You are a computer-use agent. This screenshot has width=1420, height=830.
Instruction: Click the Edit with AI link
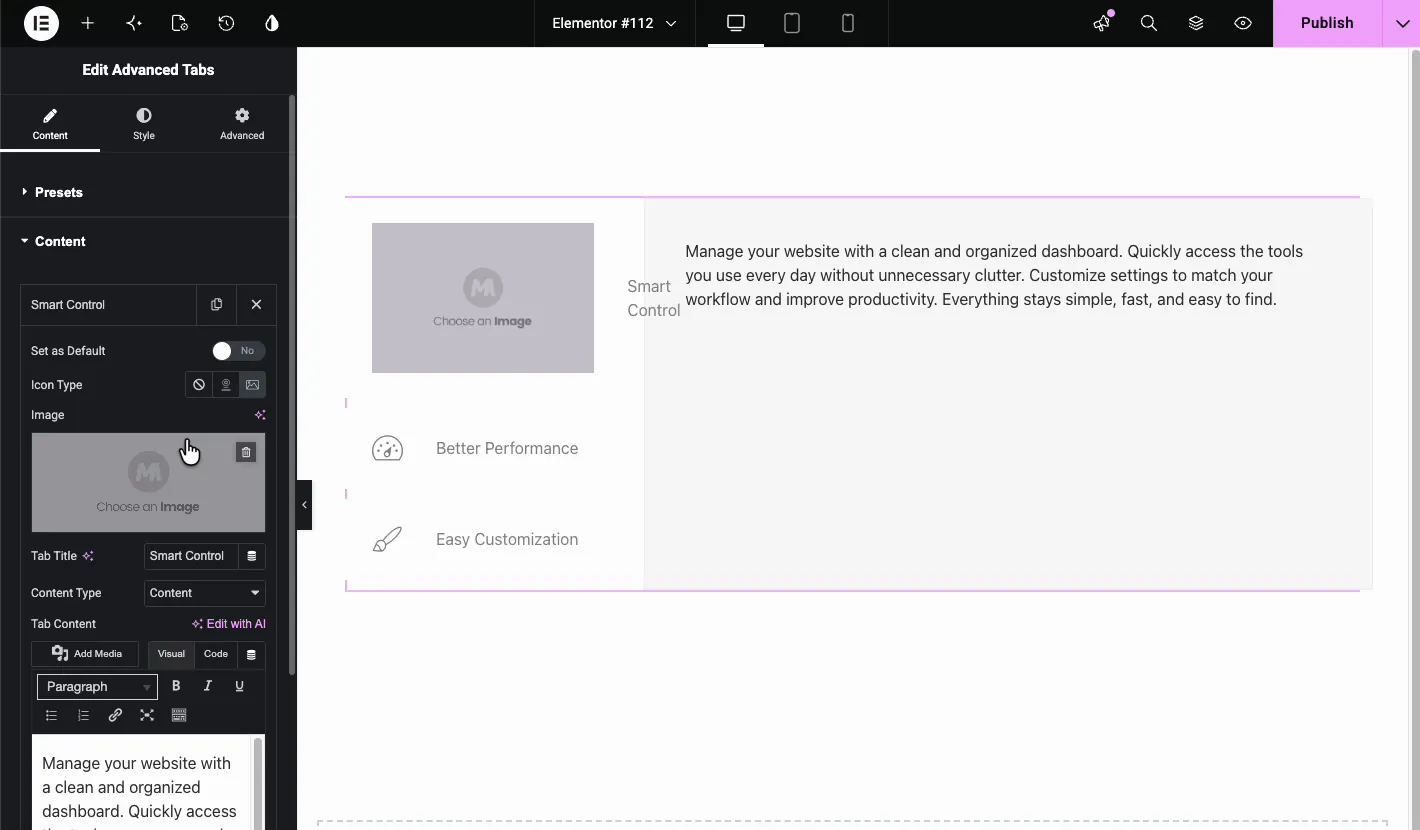[228, 624]
